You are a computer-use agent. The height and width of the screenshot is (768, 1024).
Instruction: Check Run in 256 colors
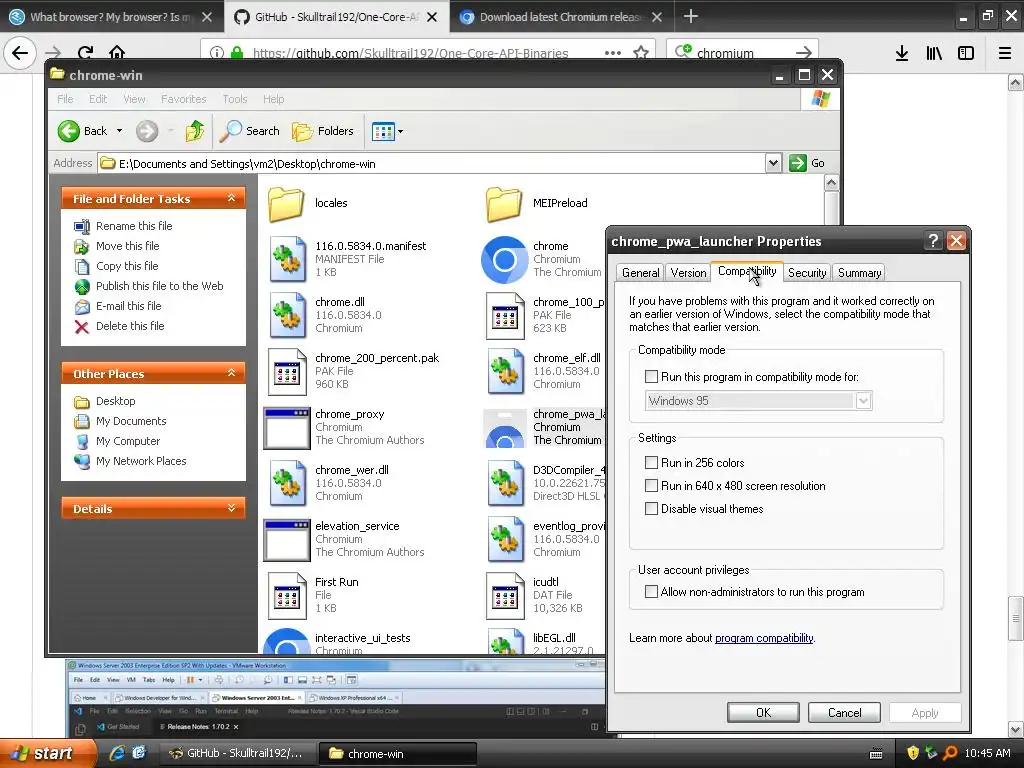click(651, 462)
